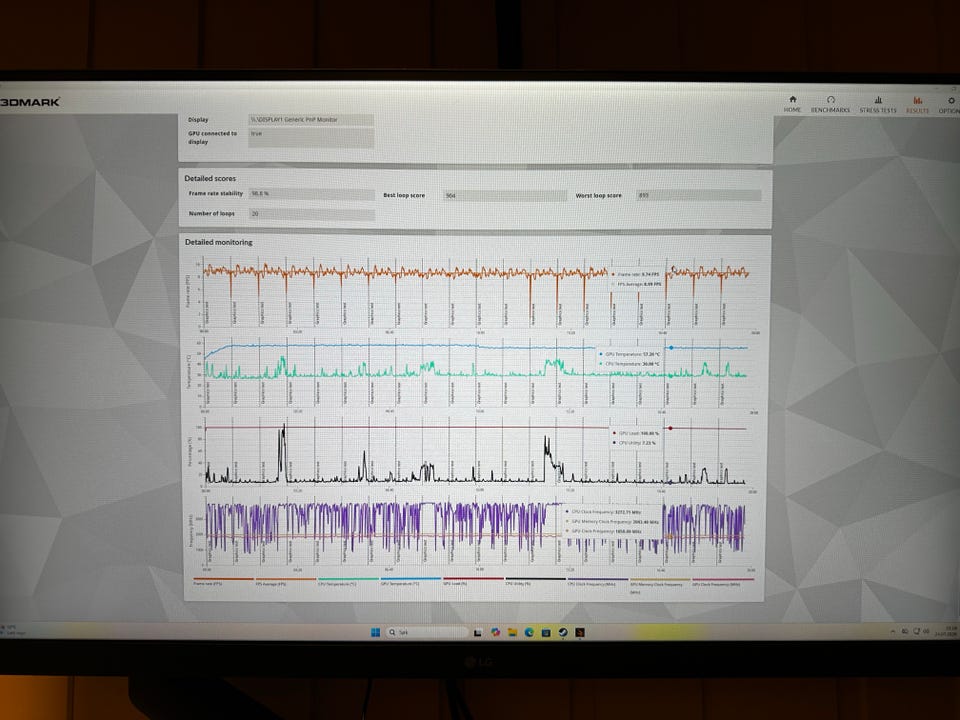Click the Display name field
The width and height of the screenshot is (960, 720).
311,120
